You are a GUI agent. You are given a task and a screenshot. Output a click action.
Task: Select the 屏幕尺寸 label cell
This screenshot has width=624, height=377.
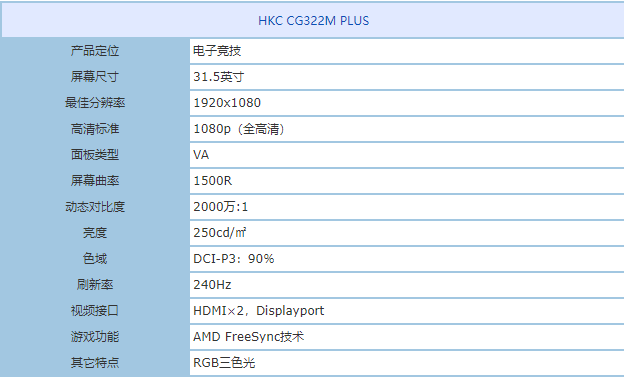pyautogui.click(x=95, y=77)
